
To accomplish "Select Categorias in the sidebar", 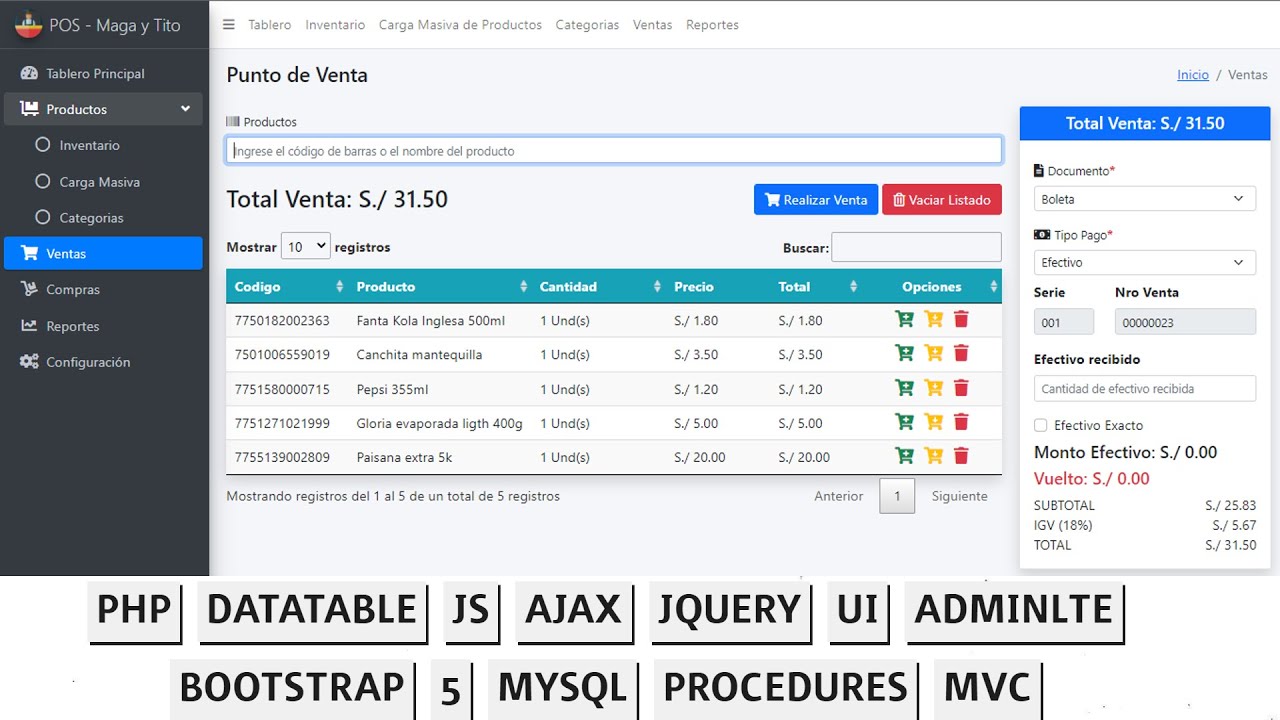I will click(x=104, y=218).
